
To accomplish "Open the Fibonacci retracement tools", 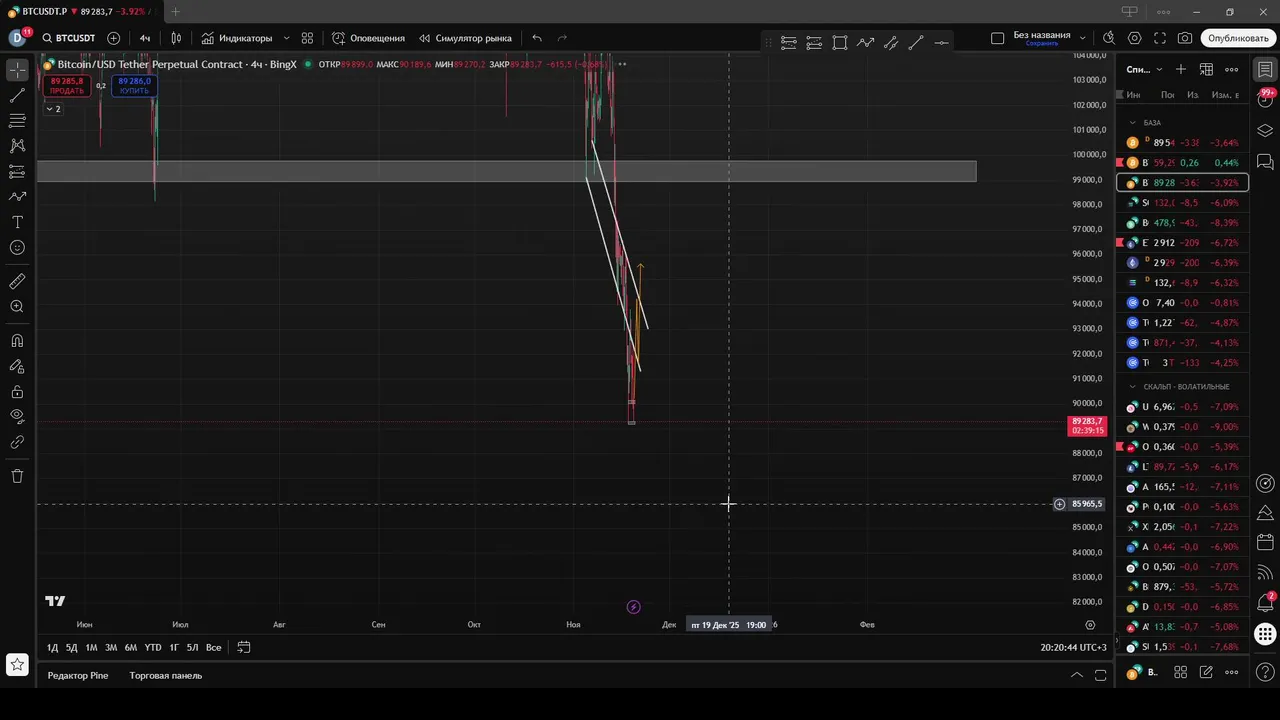I will coord(17,121).
